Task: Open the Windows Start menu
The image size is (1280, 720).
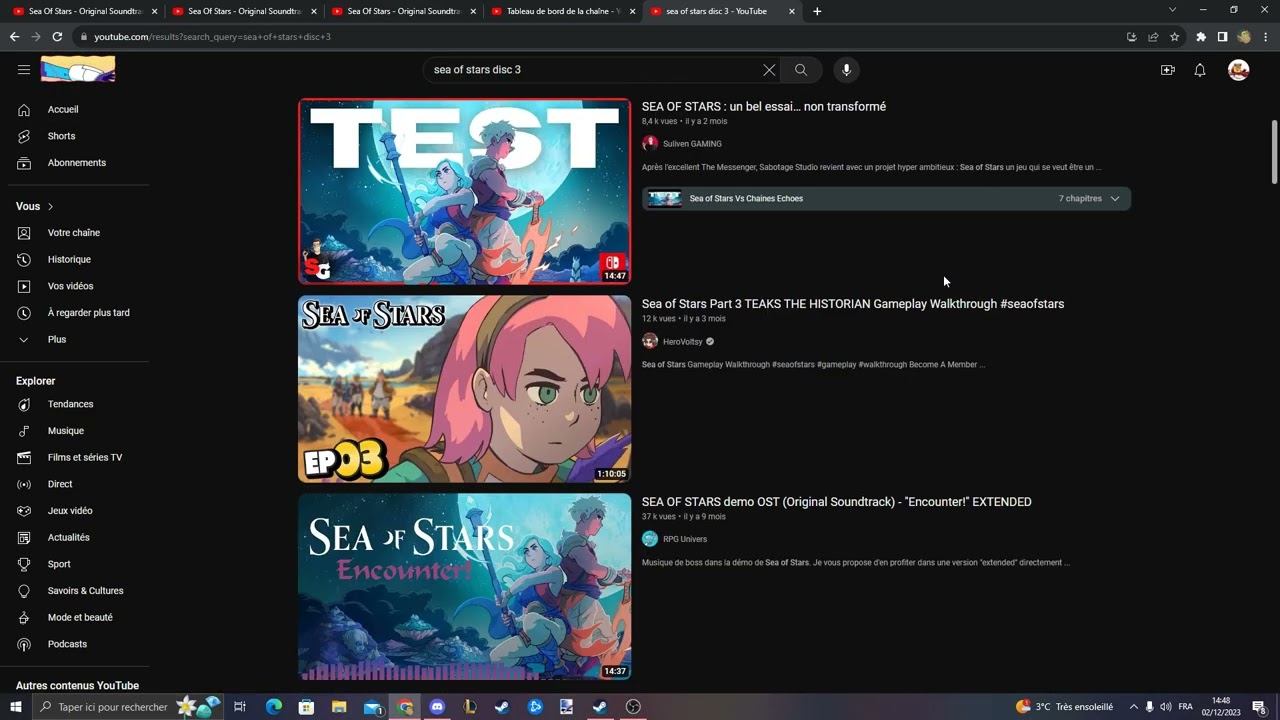Action: click(x=15, y=707)
